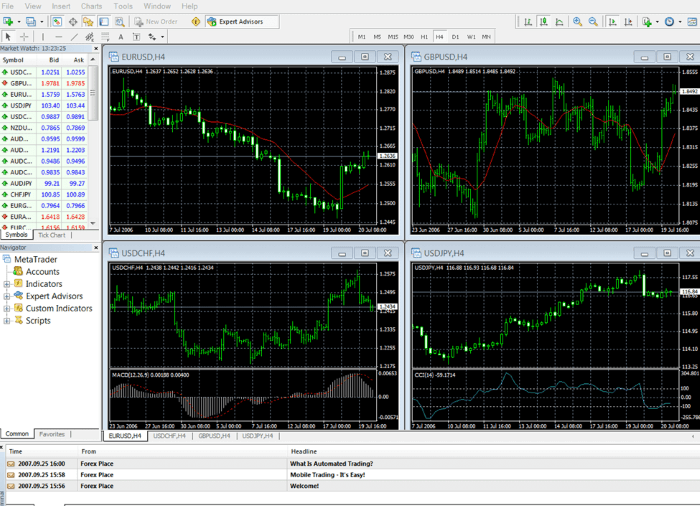The width and height of the screenshot is (700, 506).
Task: Select the AUDJPY row in Market Watch
Action: 44,184
